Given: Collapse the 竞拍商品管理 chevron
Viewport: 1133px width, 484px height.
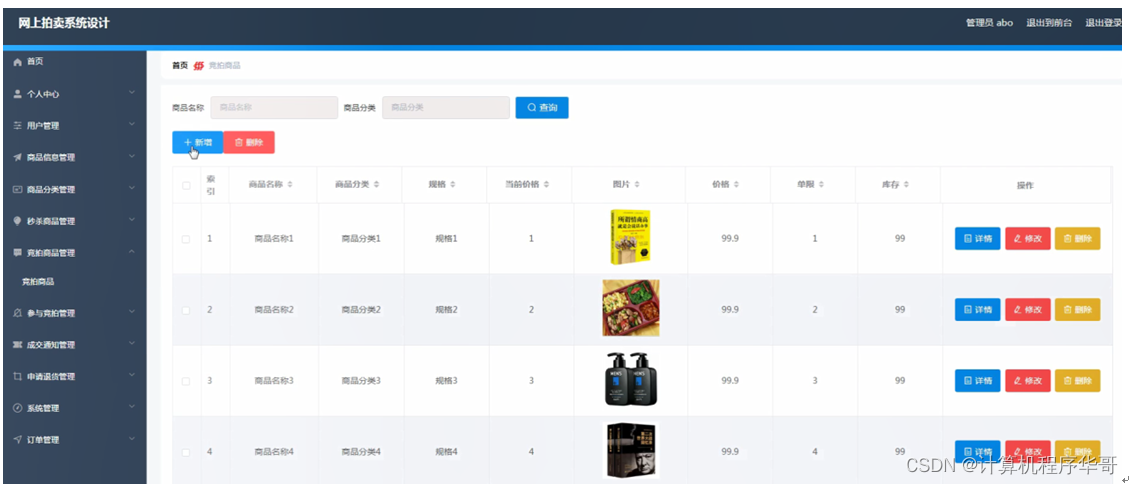Looking at the screenshot, I should 132,252.
